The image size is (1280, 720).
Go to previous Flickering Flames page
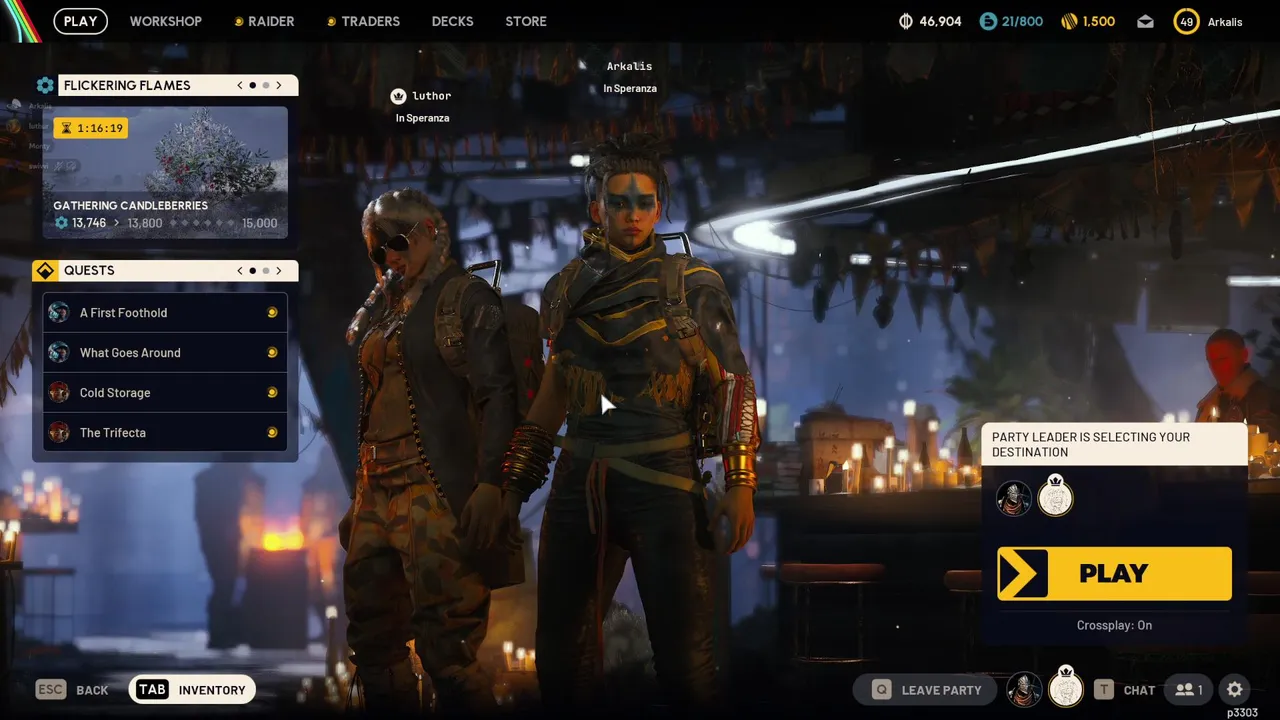240,85
